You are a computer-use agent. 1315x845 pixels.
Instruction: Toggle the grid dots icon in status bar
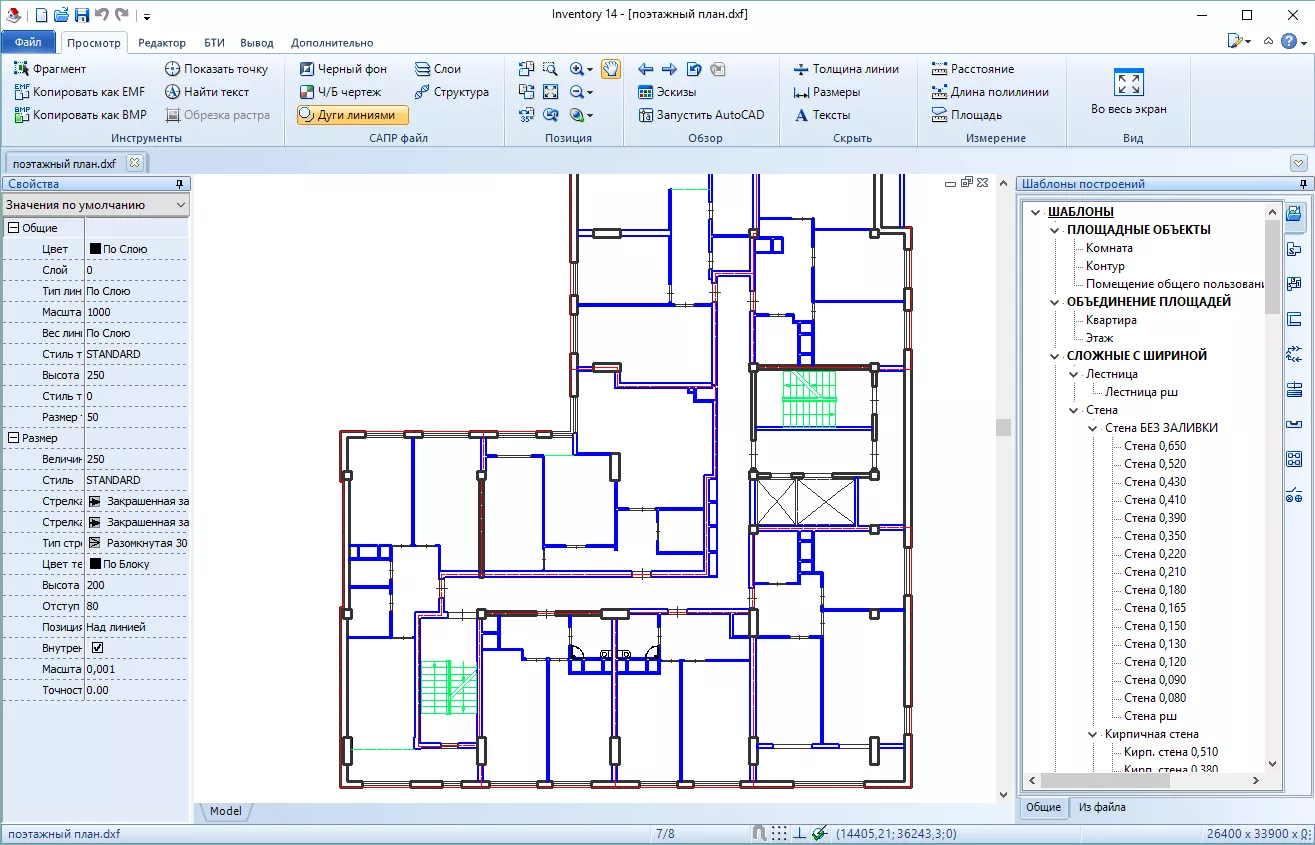coord(779,833)
